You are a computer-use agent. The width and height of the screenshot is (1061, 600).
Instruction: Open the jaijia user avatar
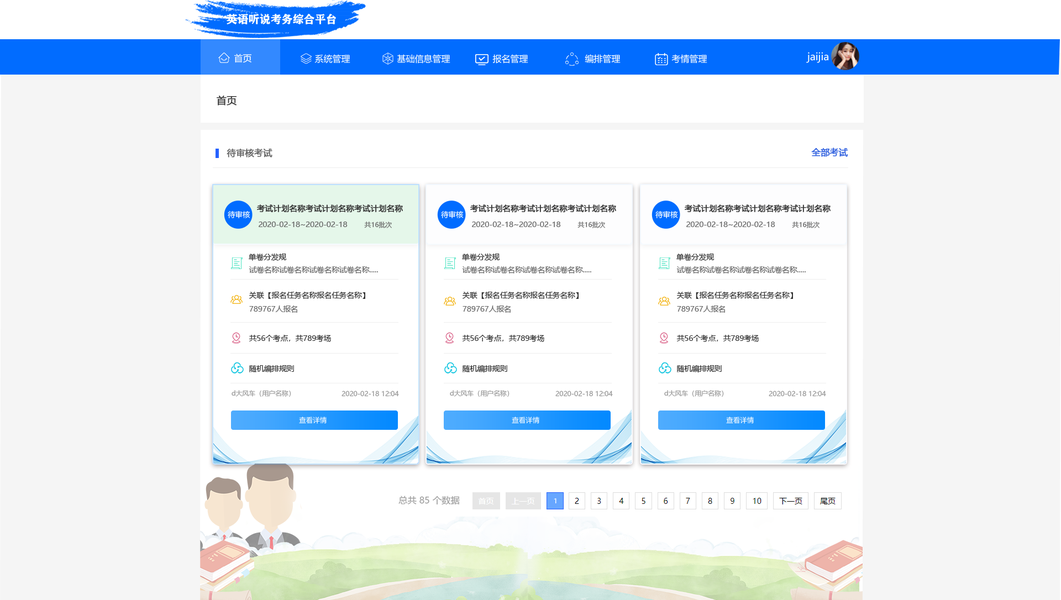click(845, 56)
